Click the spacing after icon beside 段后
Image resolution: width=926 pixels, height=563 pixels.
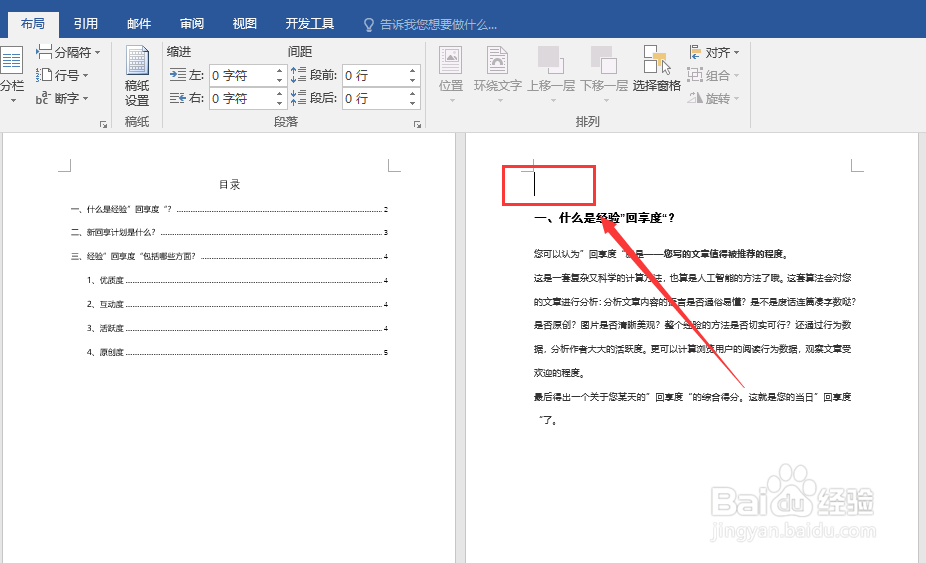(x=298, y=98)
